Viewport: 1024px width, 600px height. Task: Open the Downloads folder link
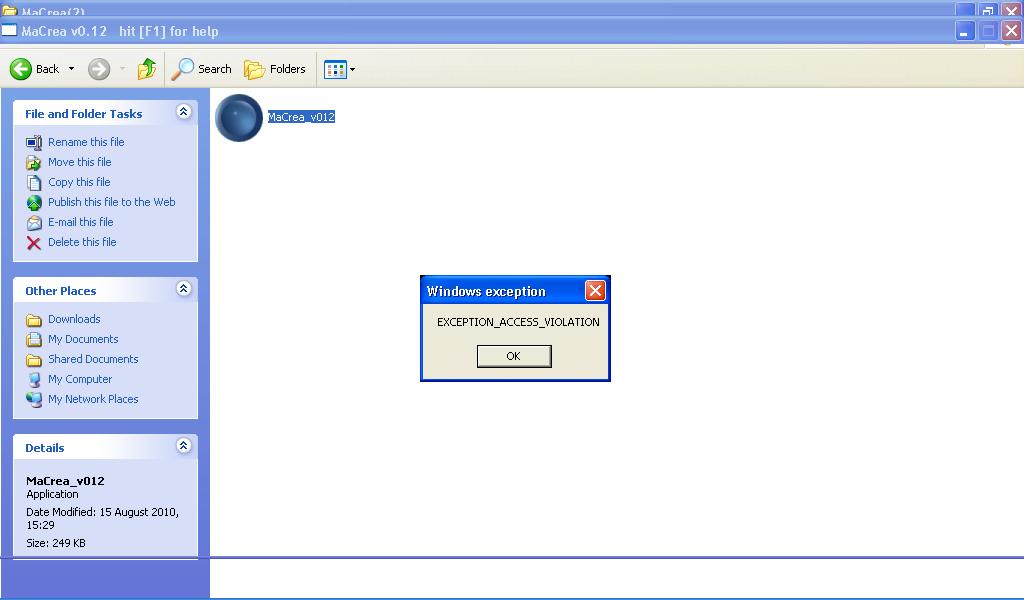point(74,319)
